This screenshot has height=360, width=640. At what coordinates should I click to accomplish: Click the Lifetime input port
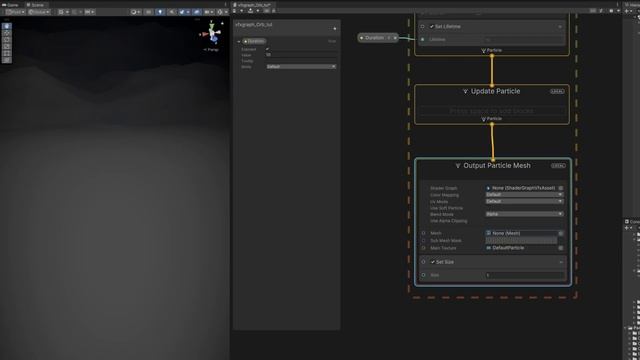coord(422,40)
